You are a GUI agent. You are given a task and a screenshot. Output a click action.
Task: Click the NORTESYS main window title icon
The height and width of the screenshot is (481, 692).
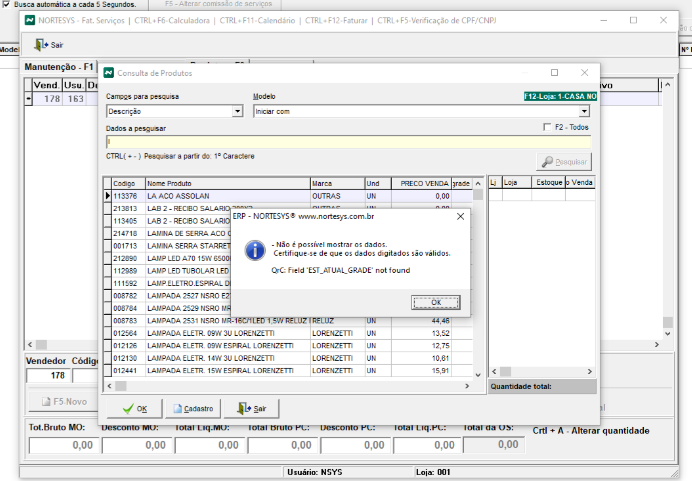click(x=13, y=20)
